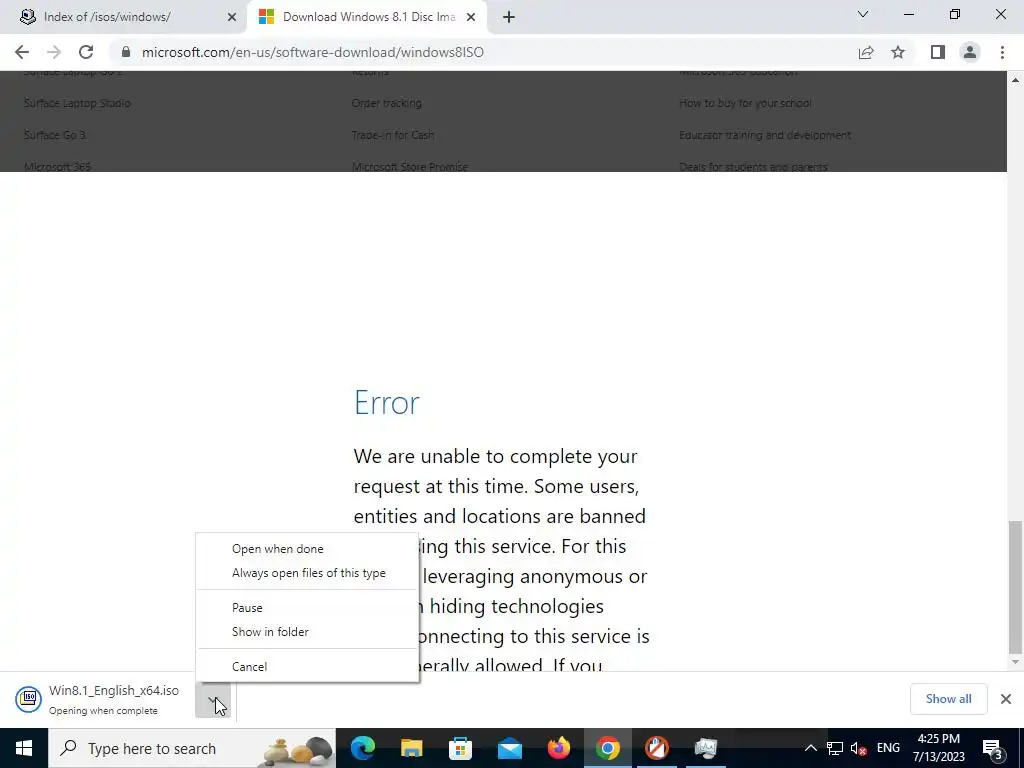The width and height of the screenshot is (1024, 768).
Task: Select Show in folder
Action: pos(270,632)
